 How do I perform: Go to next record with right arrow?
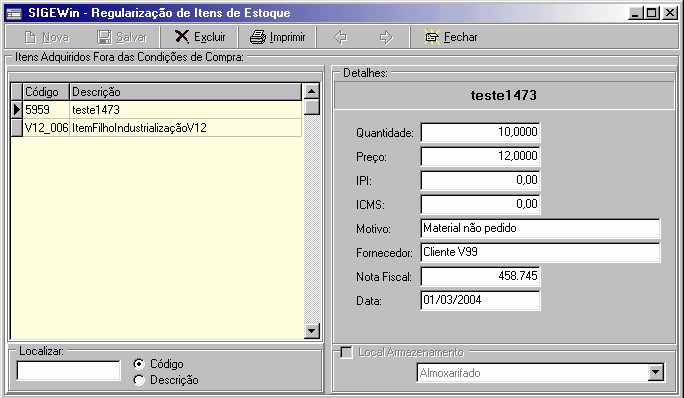[x=386, y=37]
